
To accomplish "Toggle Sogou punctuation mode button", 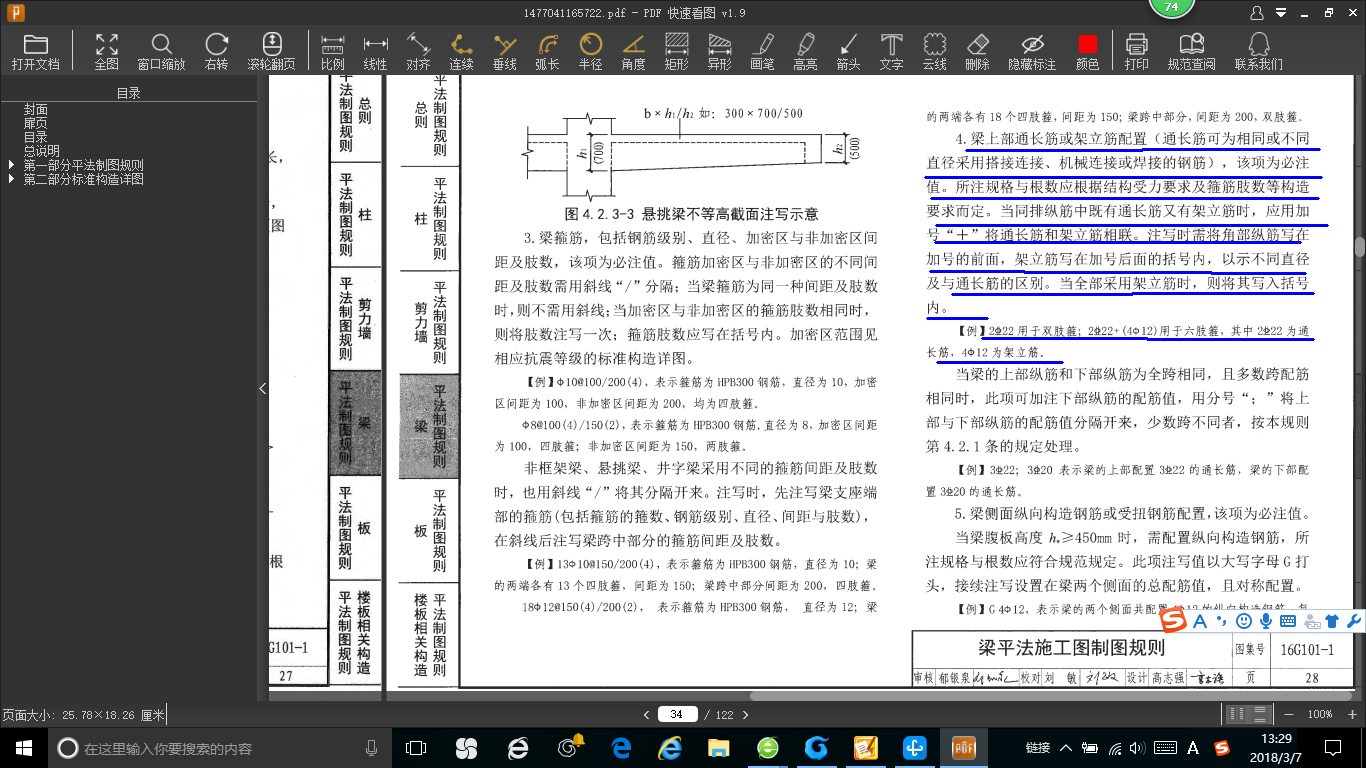I will click(x=1220, y=621).
